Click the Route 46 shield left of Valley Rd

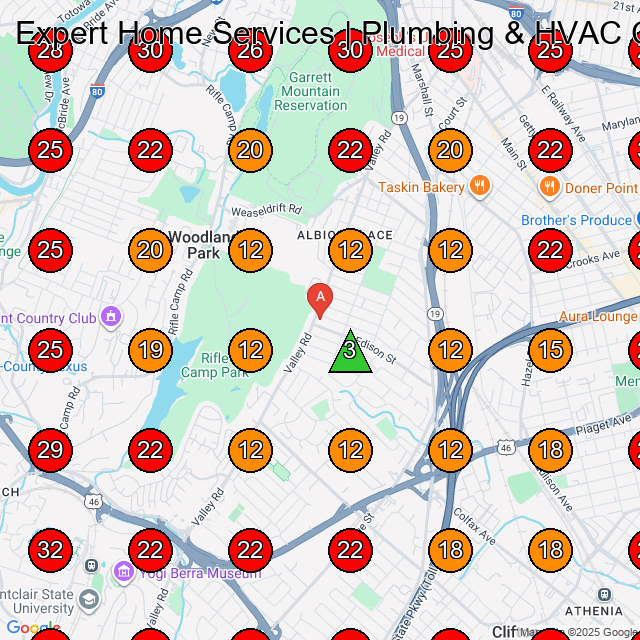[94, 502]
